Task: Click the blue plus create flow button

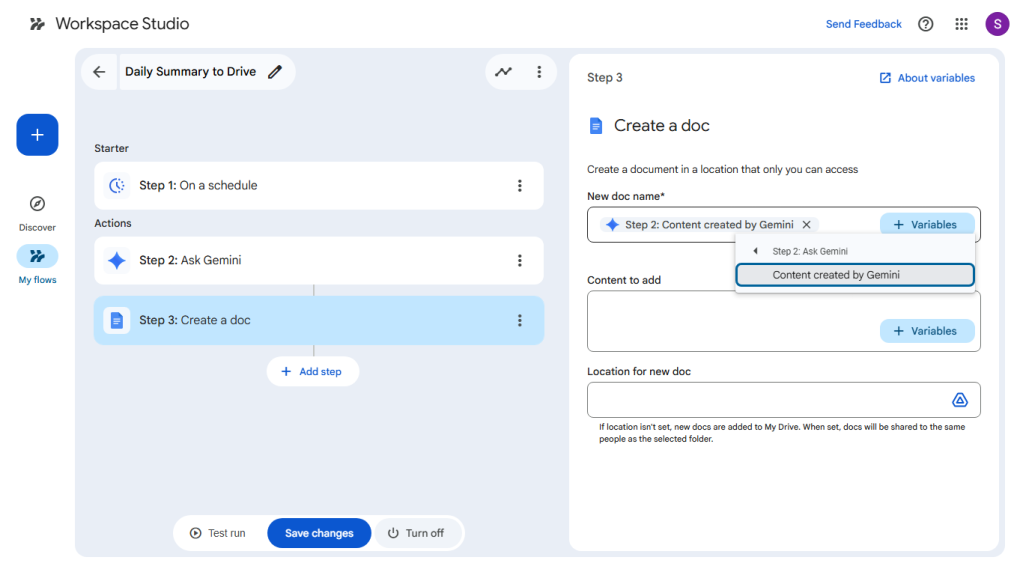Action: (37, 135)
